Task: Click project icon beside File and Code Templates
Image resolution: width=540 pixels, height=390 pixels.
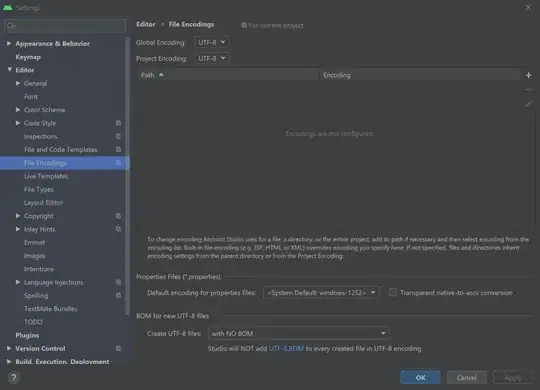Action: click(118, 150)
